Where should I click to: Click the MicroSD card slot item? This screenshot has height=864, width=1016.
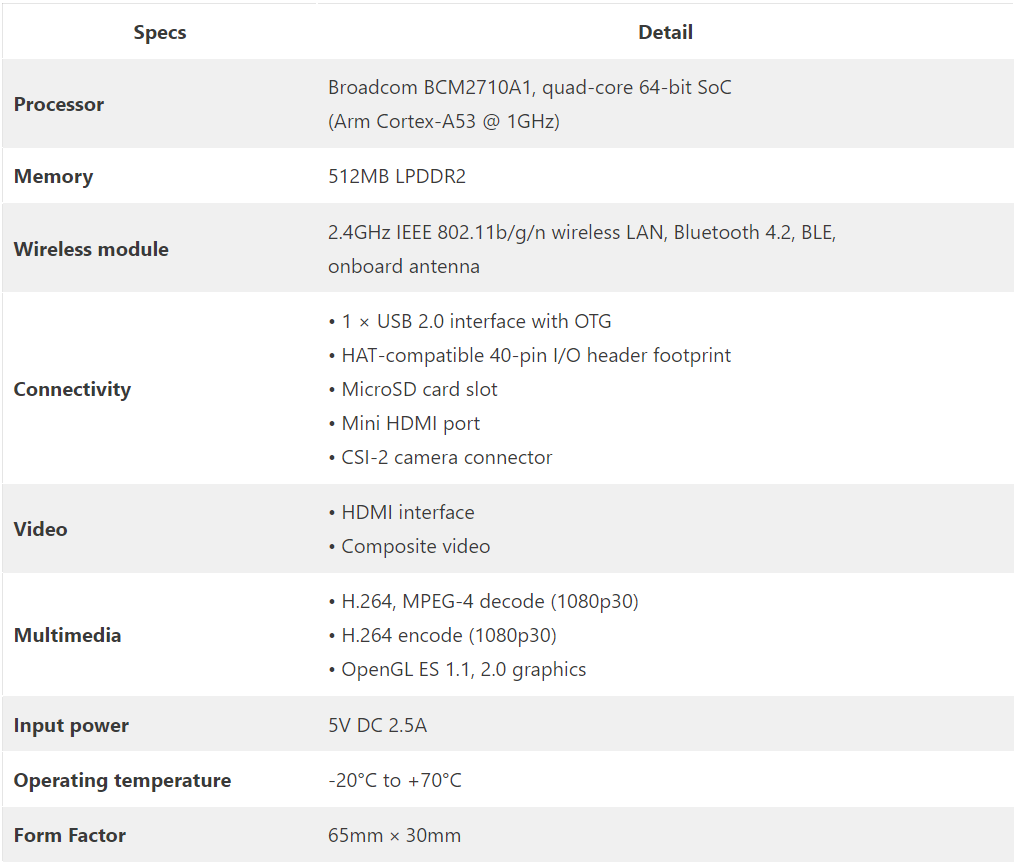pos(419,389)
